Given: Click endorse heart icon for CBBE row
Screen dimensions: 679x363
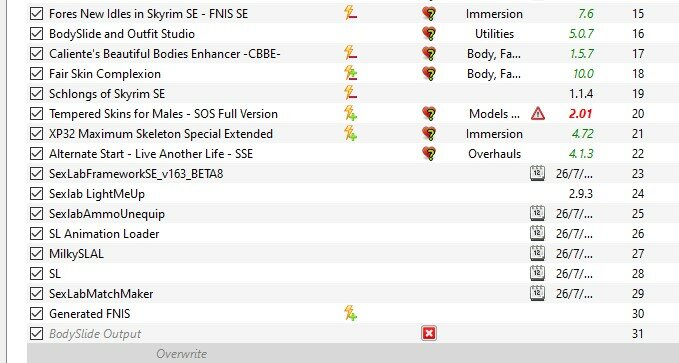Looking at the screenshot, I should pyautogui.click(x=429, y=54).
